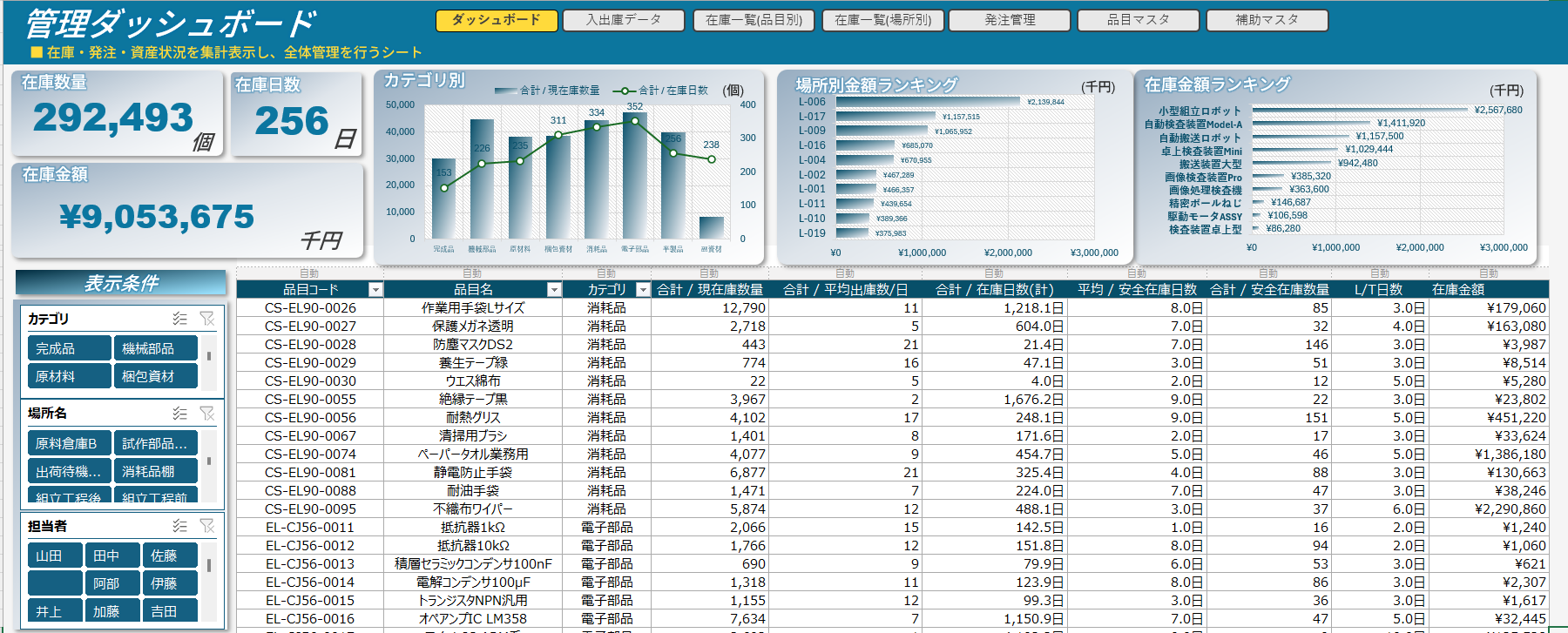Viewport: 1568px width, 633px height.
Task: Select the 発注管理 navigation tab
Action: coord(1010,20)
